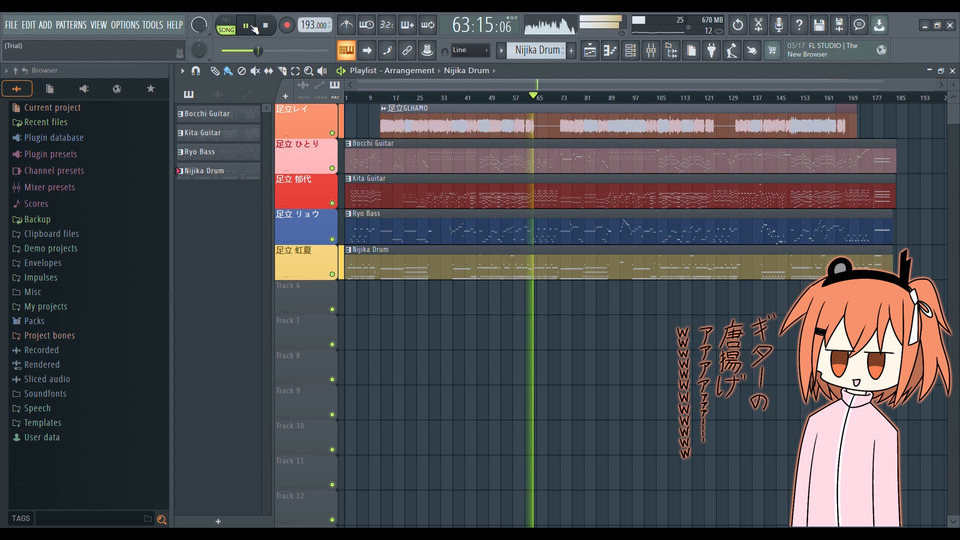This screenshot has height=540, width=960.
Task: Toggle wait for input before recording
Action: [x=366, y=25]
